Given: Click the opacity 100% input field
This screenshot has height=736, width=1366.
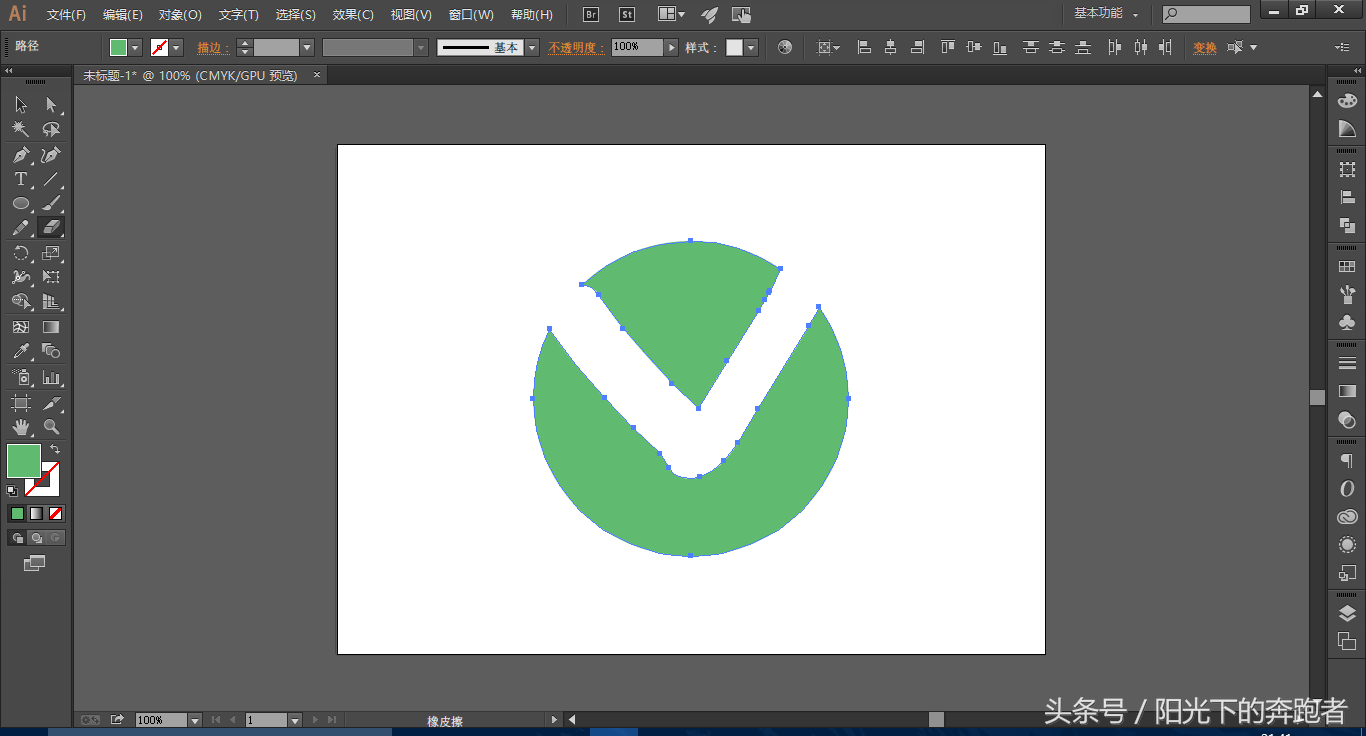Looking at the screenshot, I should (x=637, y=47).
